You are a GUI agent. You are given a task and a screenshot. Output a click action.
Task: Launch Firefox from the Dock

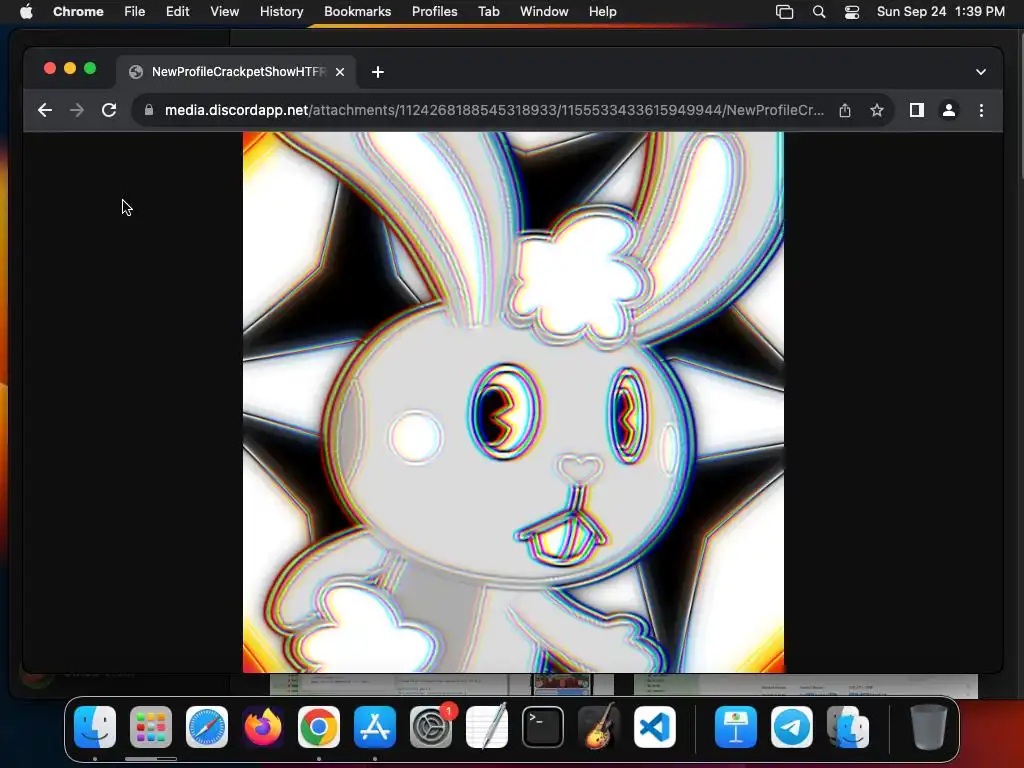click(263, 727)
